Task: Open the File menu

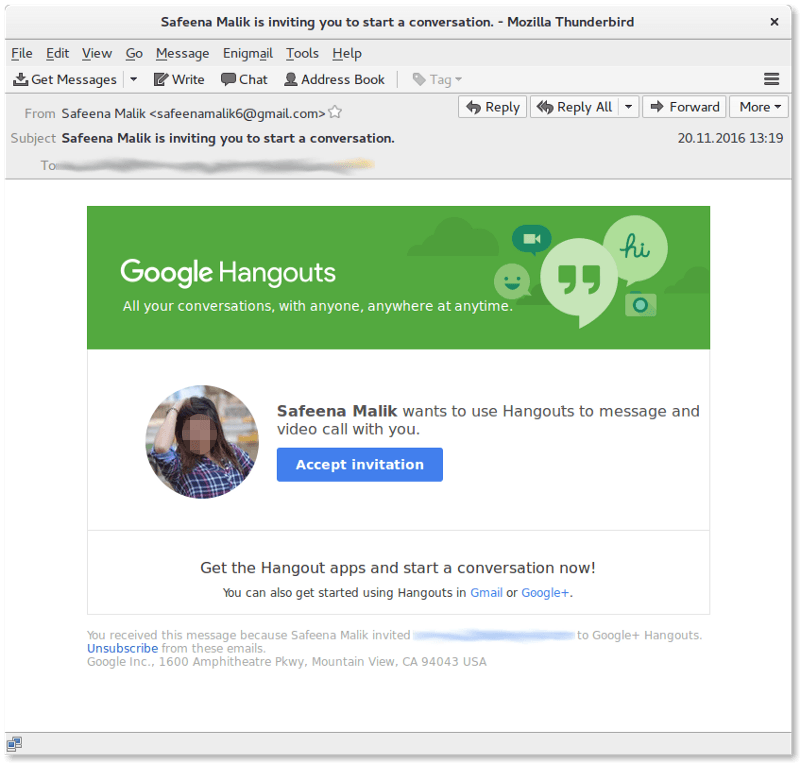Action: (22, 54)
